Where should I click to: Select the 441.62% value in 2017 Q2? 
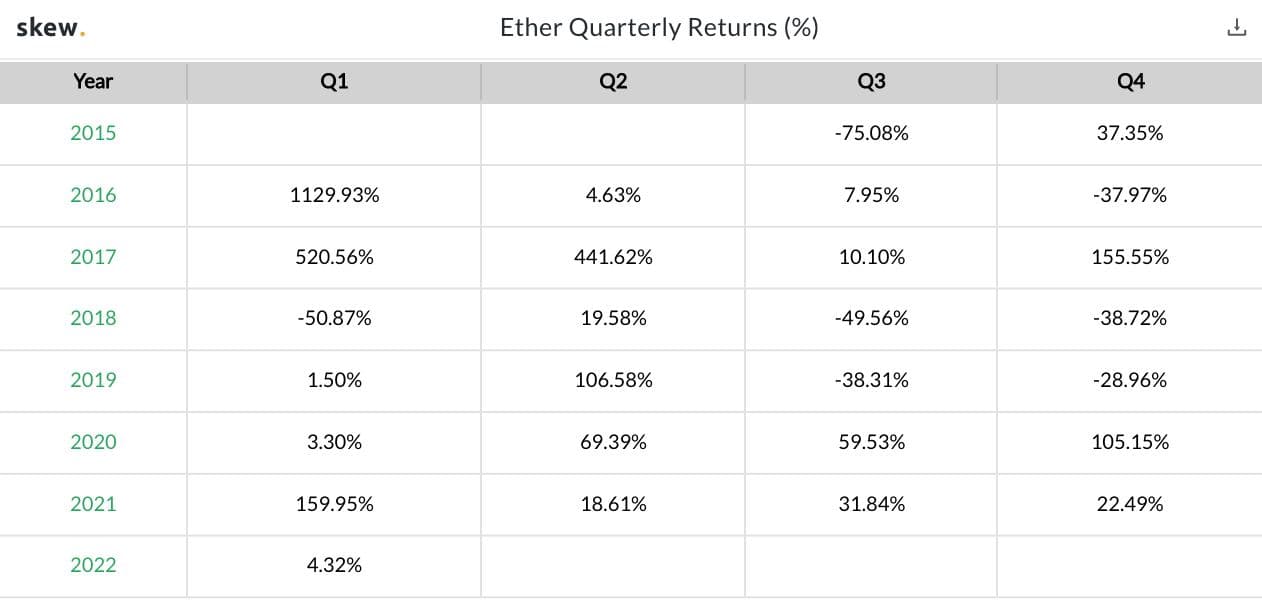coord(613,257)
